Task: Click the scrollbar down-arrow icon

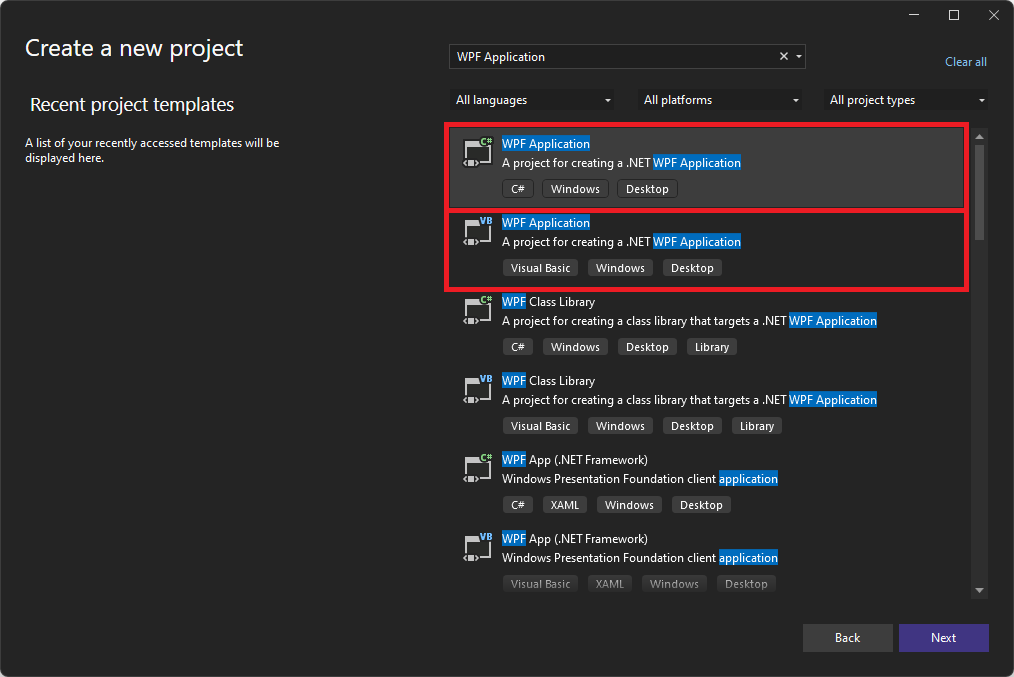Action: coord(979,589)
